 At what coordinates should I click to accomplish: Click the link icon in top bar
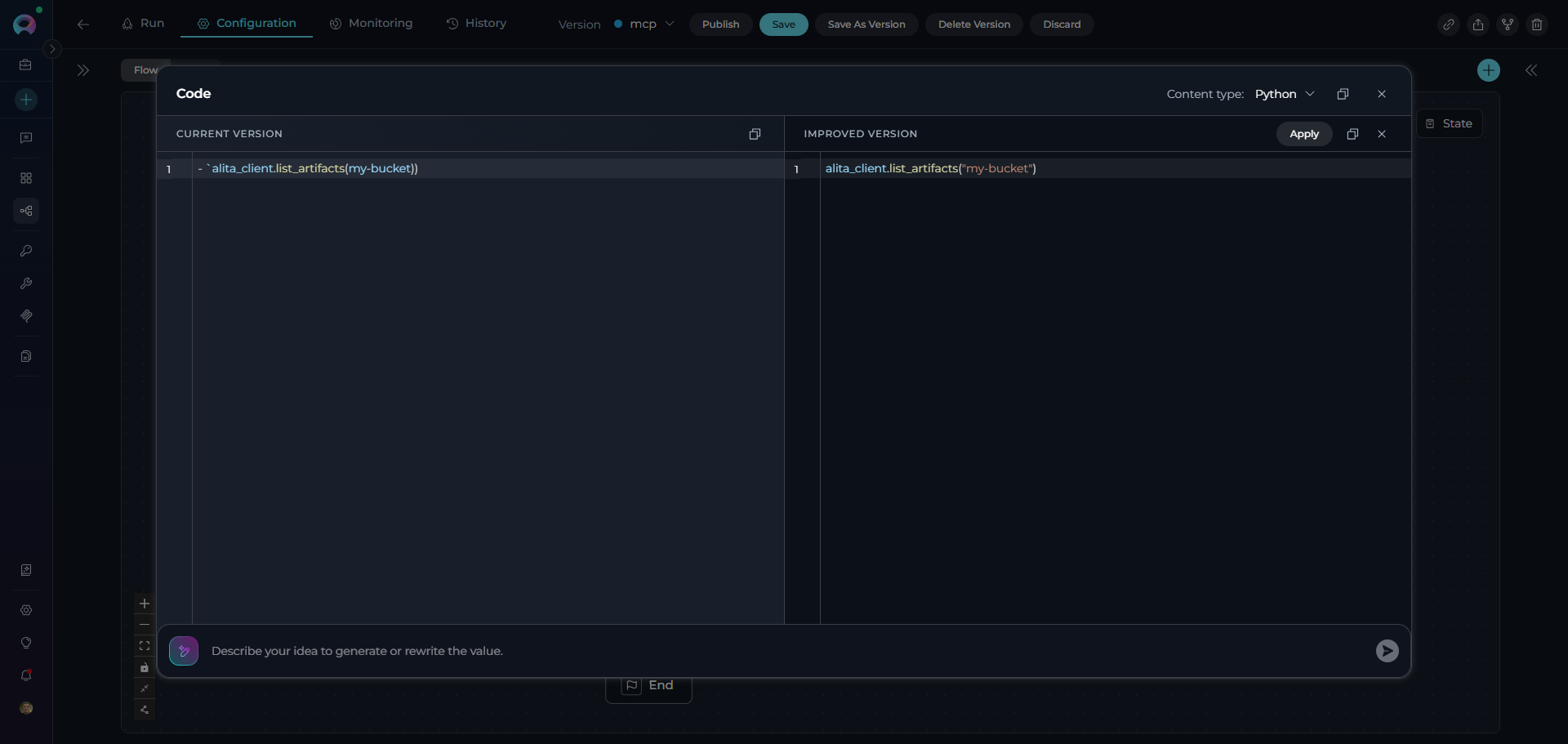click(1449, 25)
